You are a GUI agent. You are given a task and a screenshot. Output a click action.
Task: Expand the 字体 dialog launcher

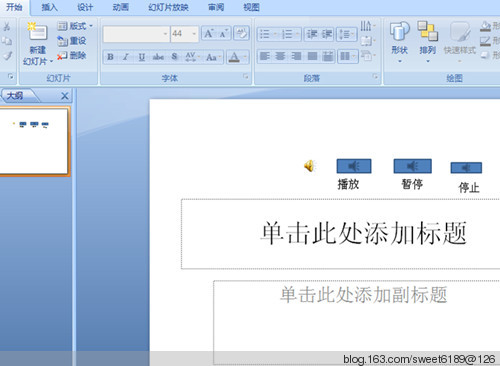tap(246, 77)
